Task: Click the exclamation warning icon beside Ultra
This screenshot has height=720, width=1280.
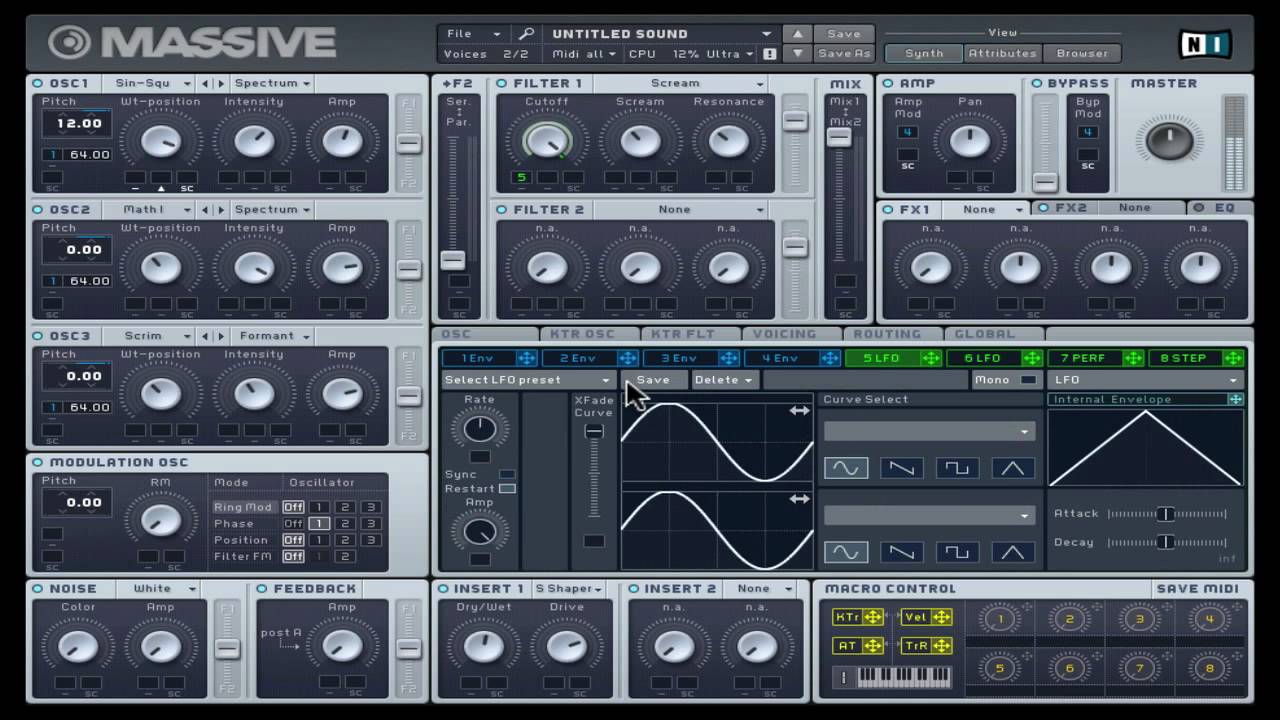Action: click(769, 54)
